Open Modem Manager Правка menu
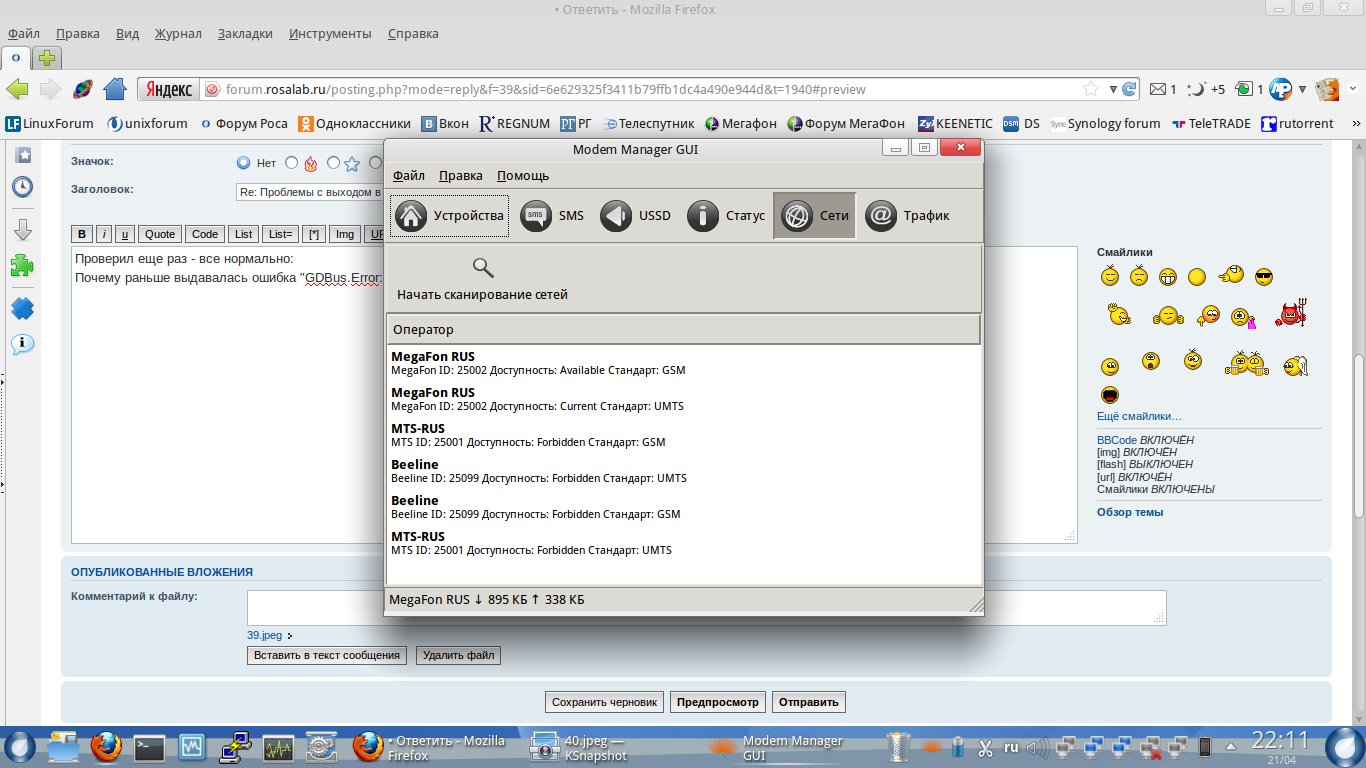 (461, 175)
